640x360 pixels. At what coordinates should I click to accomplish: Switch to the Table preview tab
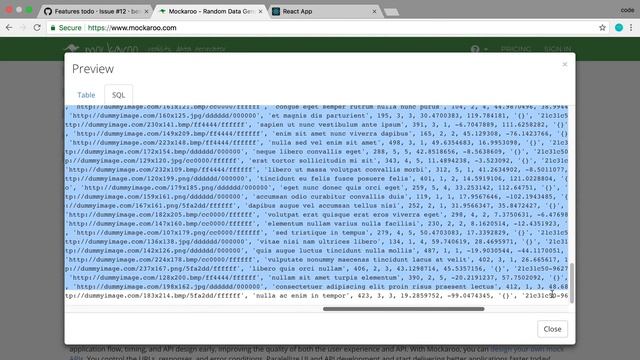[86, 95]
